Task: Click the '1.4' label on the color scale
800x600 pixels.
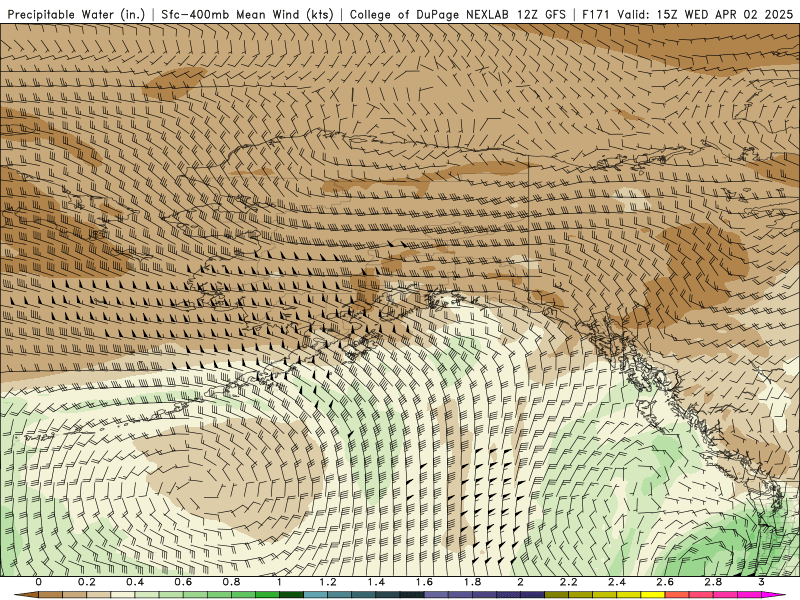Action: tap(376, 582)
